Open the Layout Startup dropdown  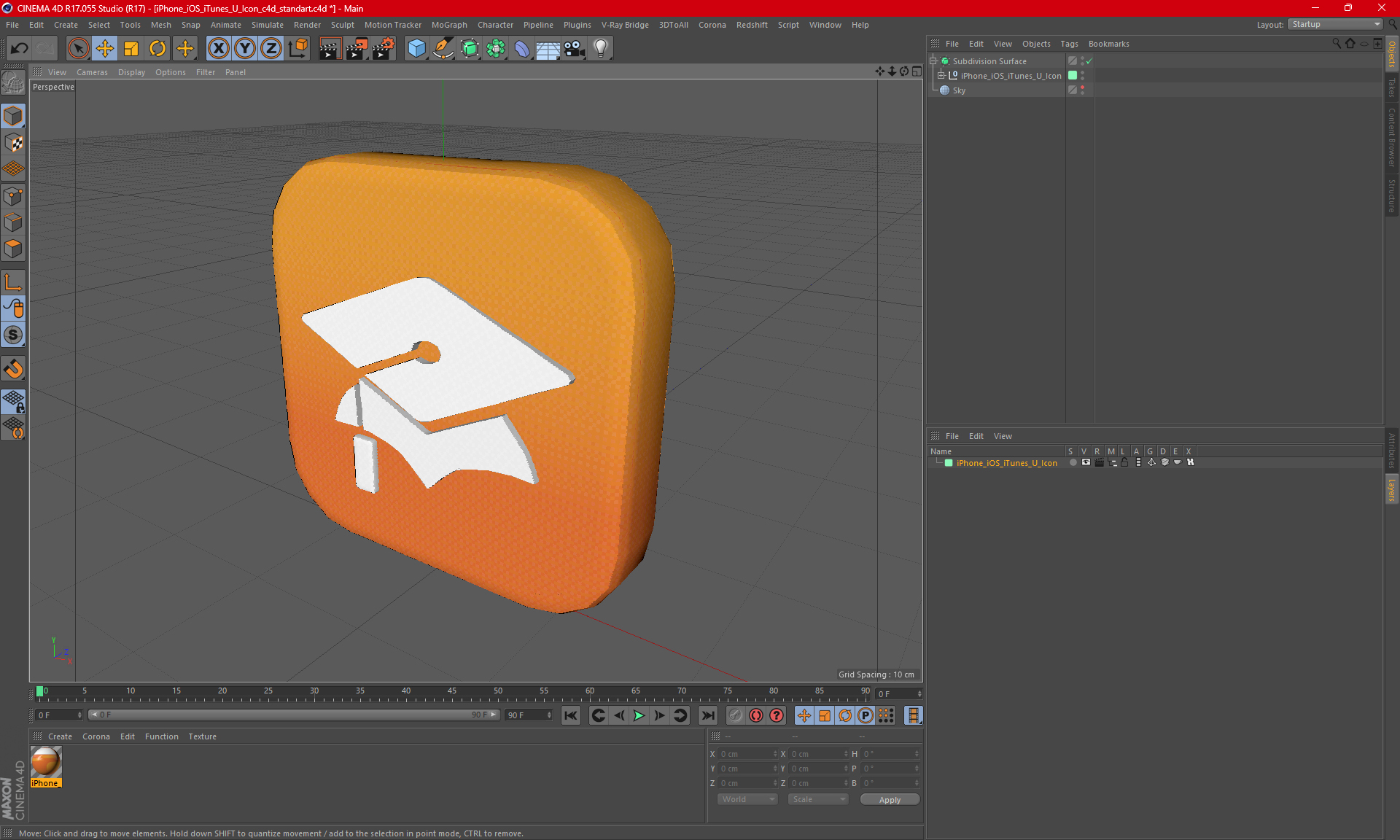[1336, 24]
